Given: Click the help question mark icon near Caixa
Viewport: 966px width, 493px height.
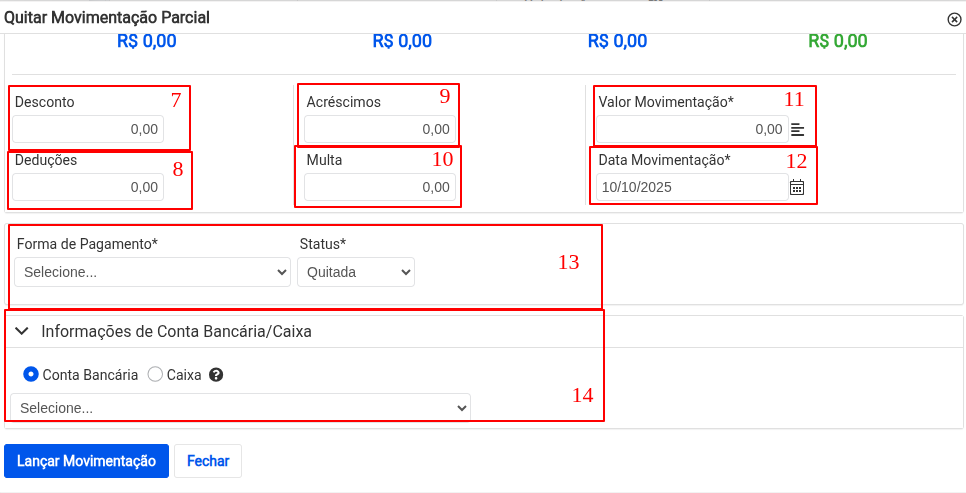Looking at the screenshot, I should [215, 375].
